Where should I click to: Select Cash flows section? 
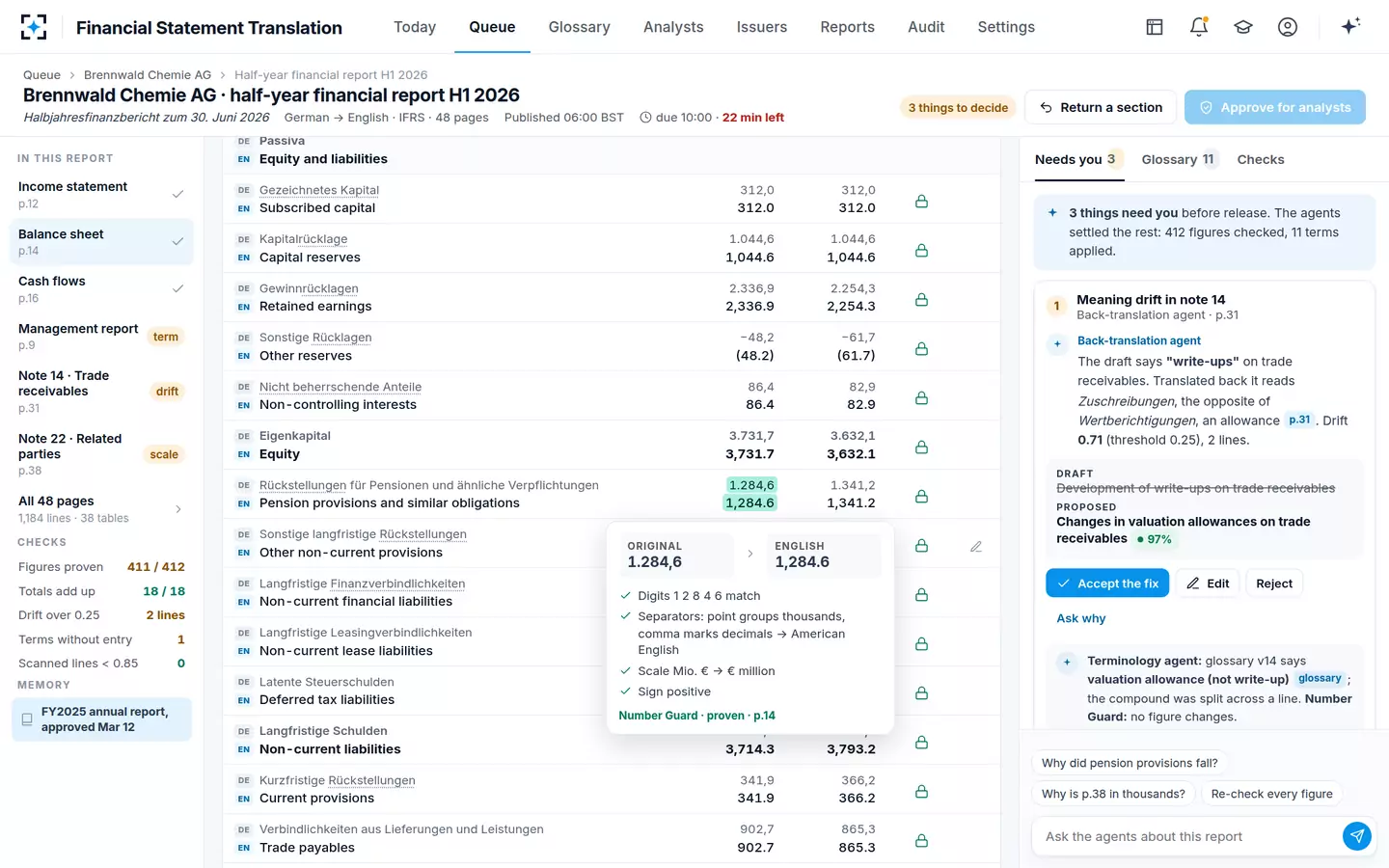[101, 288]
